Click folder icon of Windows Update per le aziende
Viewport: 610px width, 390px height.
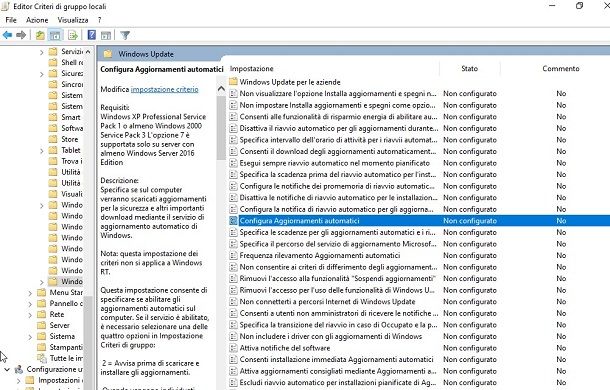[x=233, y=82]
